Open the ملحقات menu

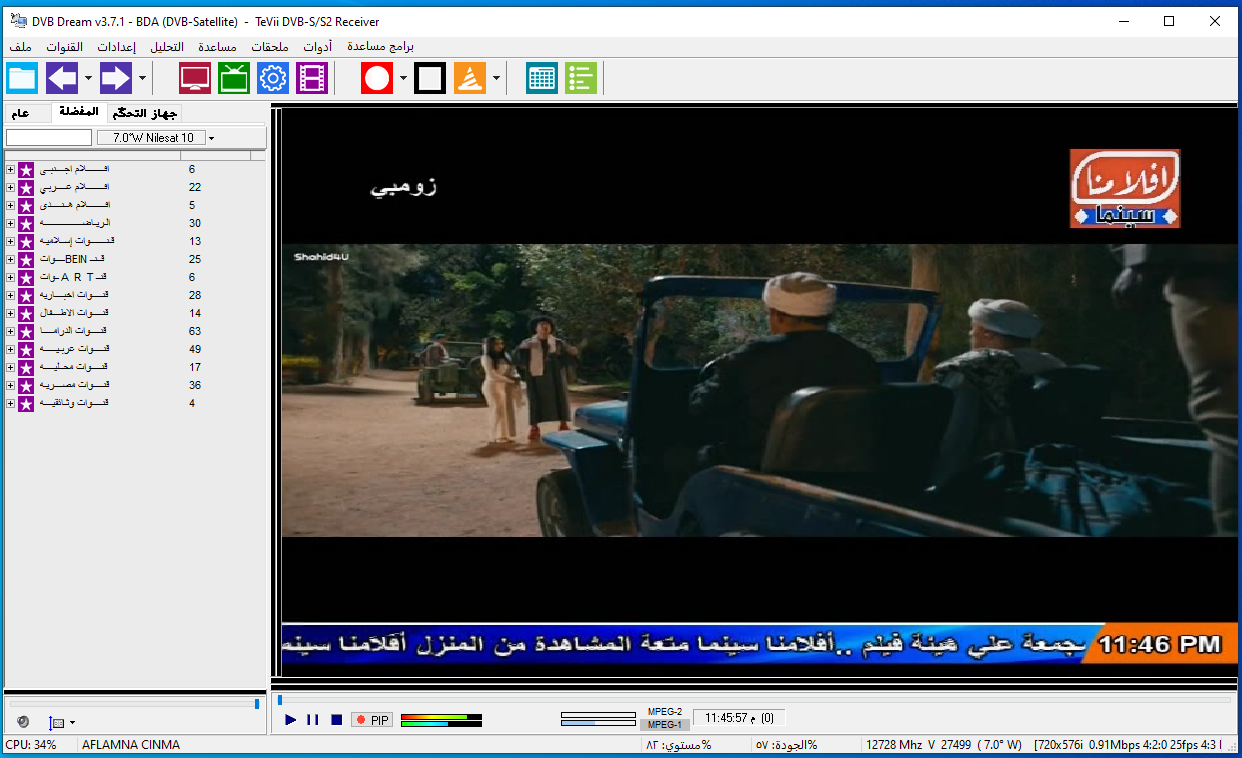pyautogui.click(x=270, y=47)
